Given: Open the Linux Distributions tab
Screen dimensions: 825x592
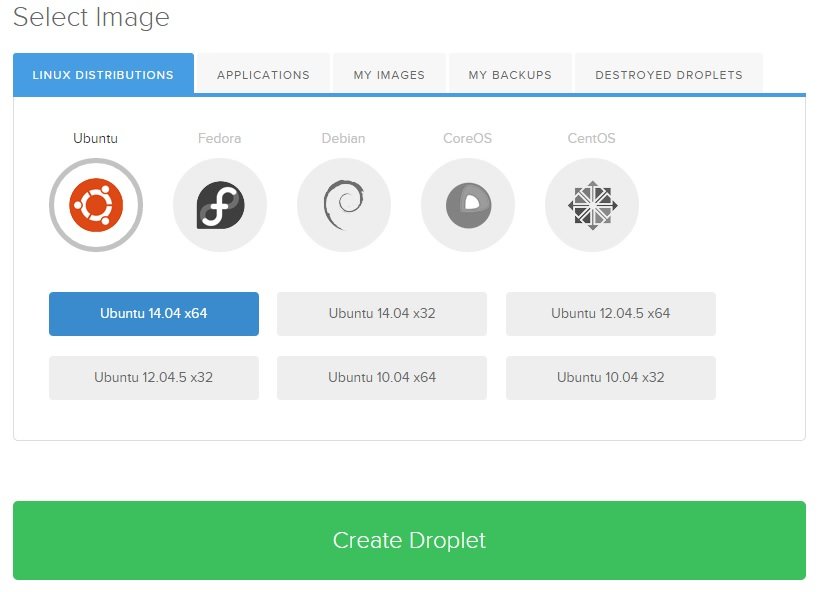Looking at the screenshot, I should click(x=103, y=74).
